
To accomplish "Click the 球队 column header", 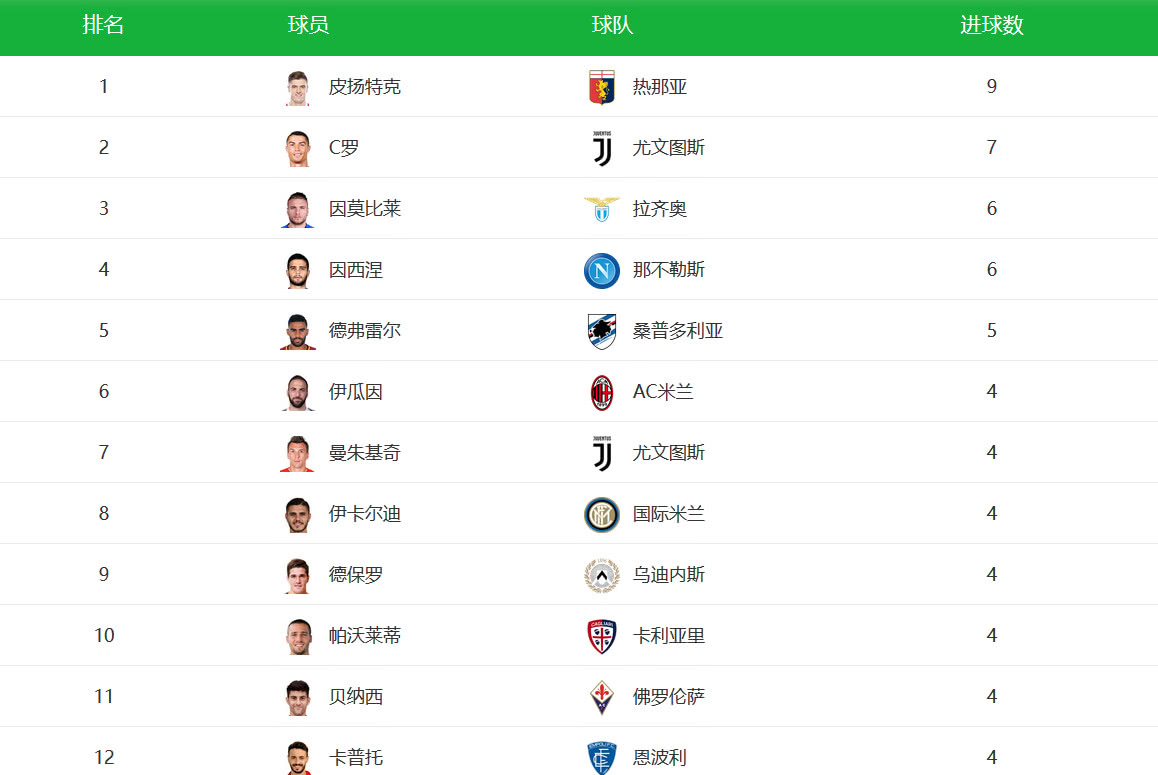I will 612,25.
